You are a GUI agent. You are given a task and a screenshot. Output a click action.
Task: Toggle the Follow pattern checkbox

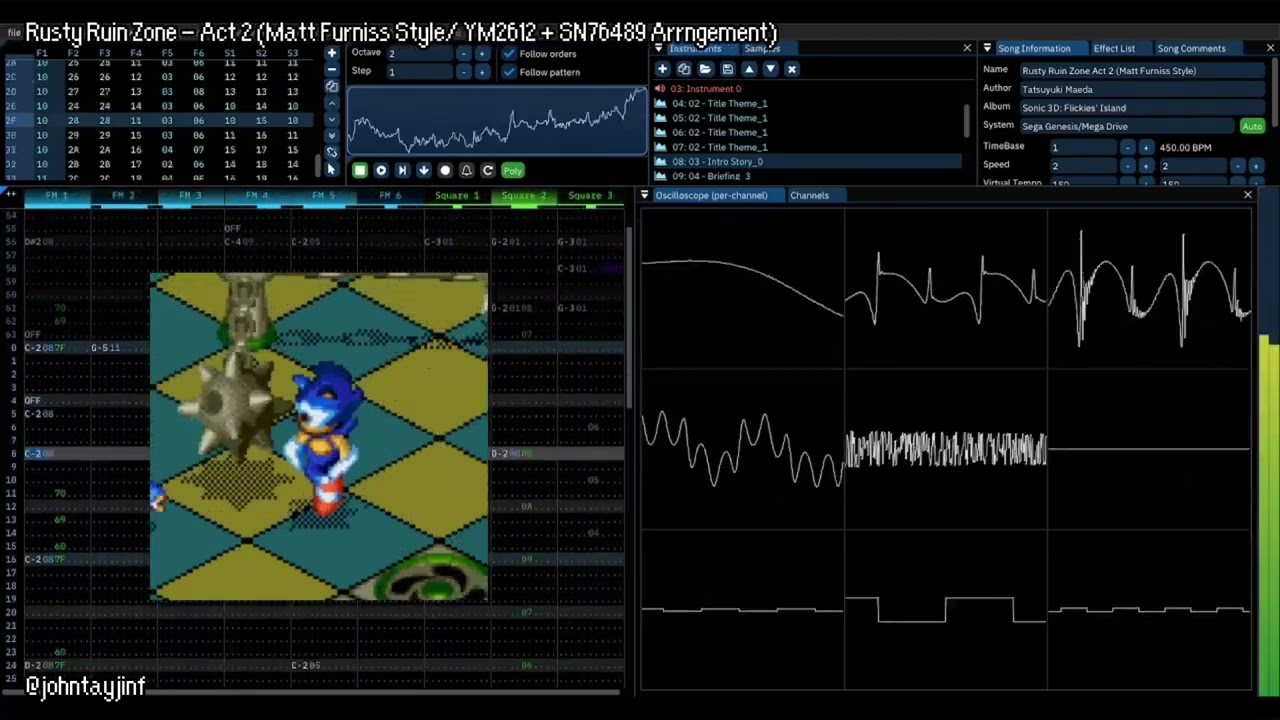pos(509,72)
